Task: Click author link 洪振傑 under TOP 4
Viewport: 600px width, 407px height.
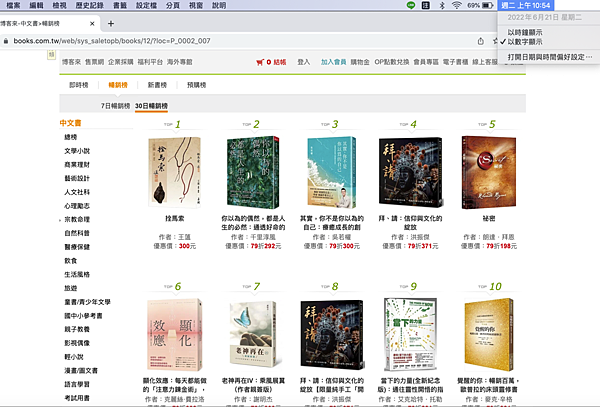Action: (420, 237)
